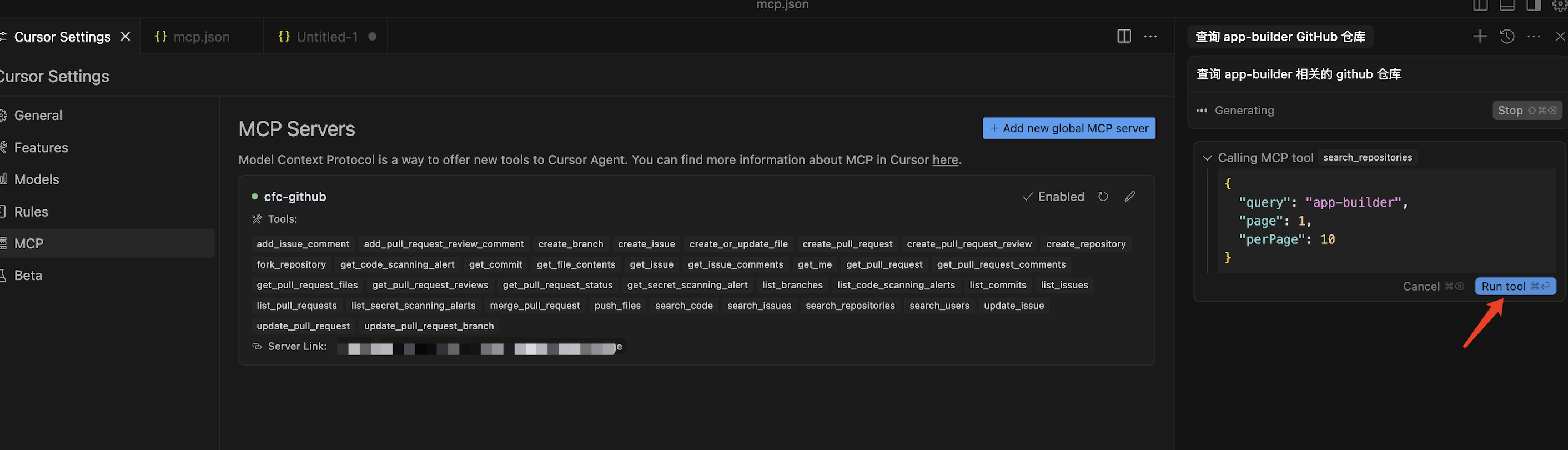Screen dimensions: 1568x450
Task: Close the Cursor Settings tab
Action: [125, 37]
